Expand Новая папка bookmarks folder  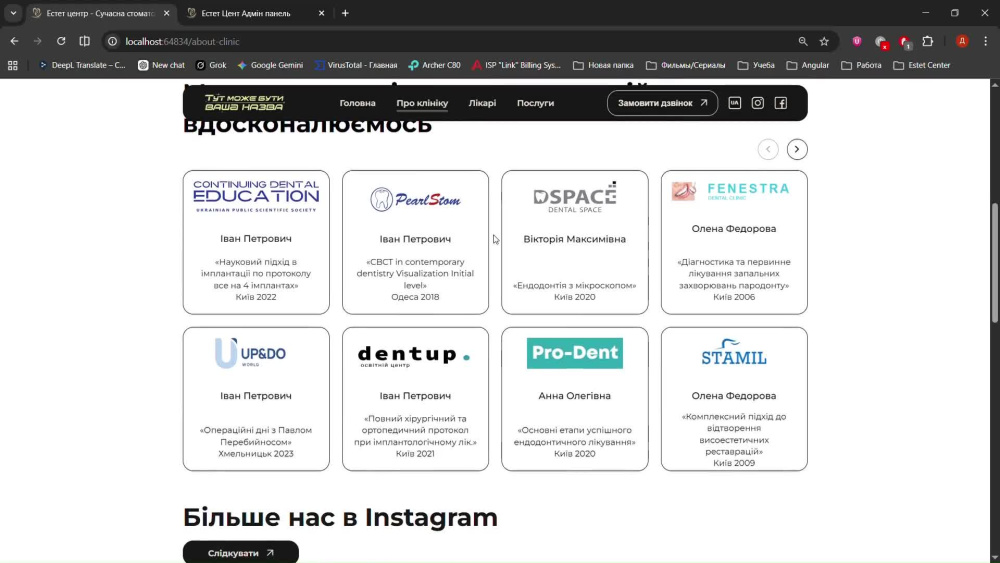(603, 65)
